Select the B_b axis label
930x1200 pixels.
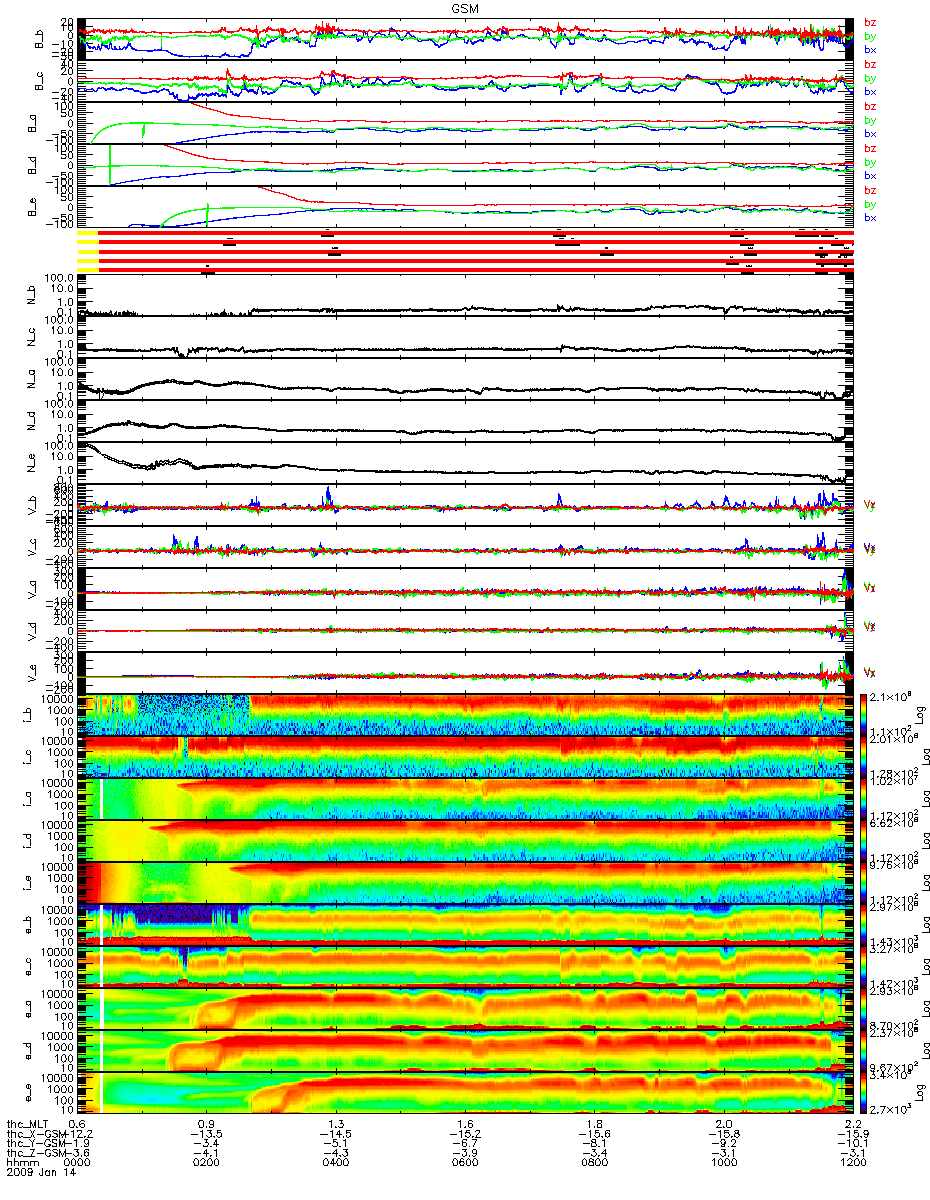pyautogui.click(x=41, y=39)
